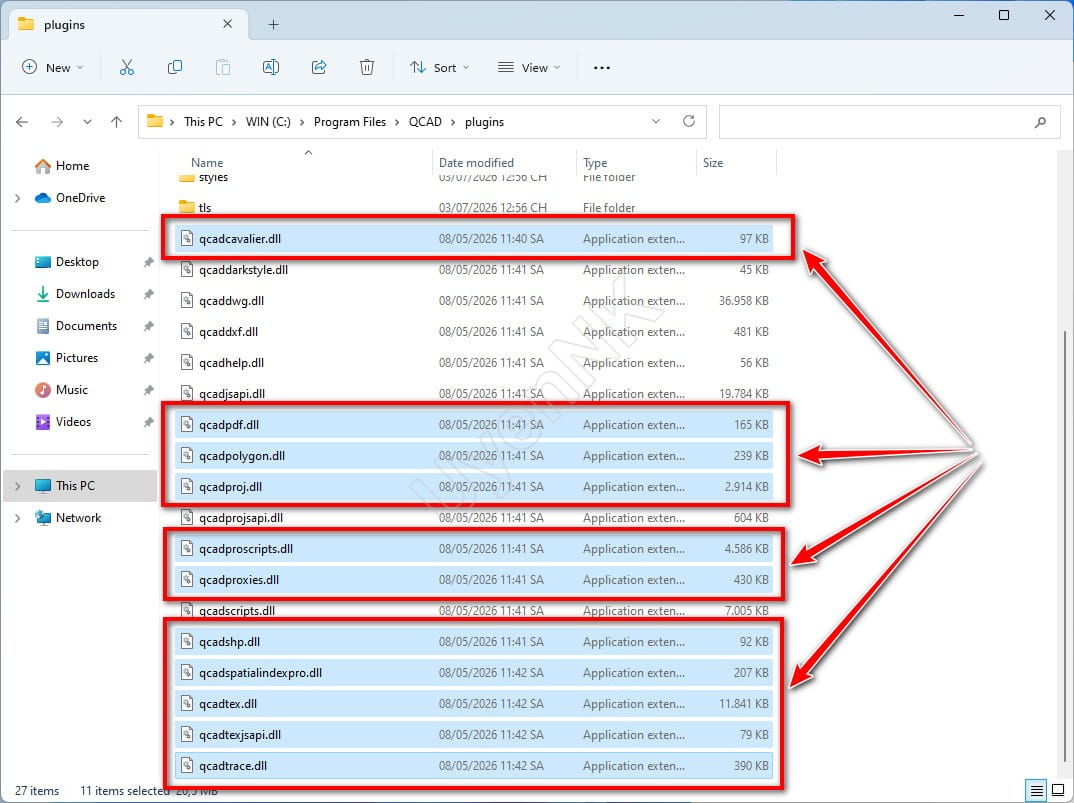Click the Copy icon in toolbar
This screenshot has width=1074, height=803.
175,67
